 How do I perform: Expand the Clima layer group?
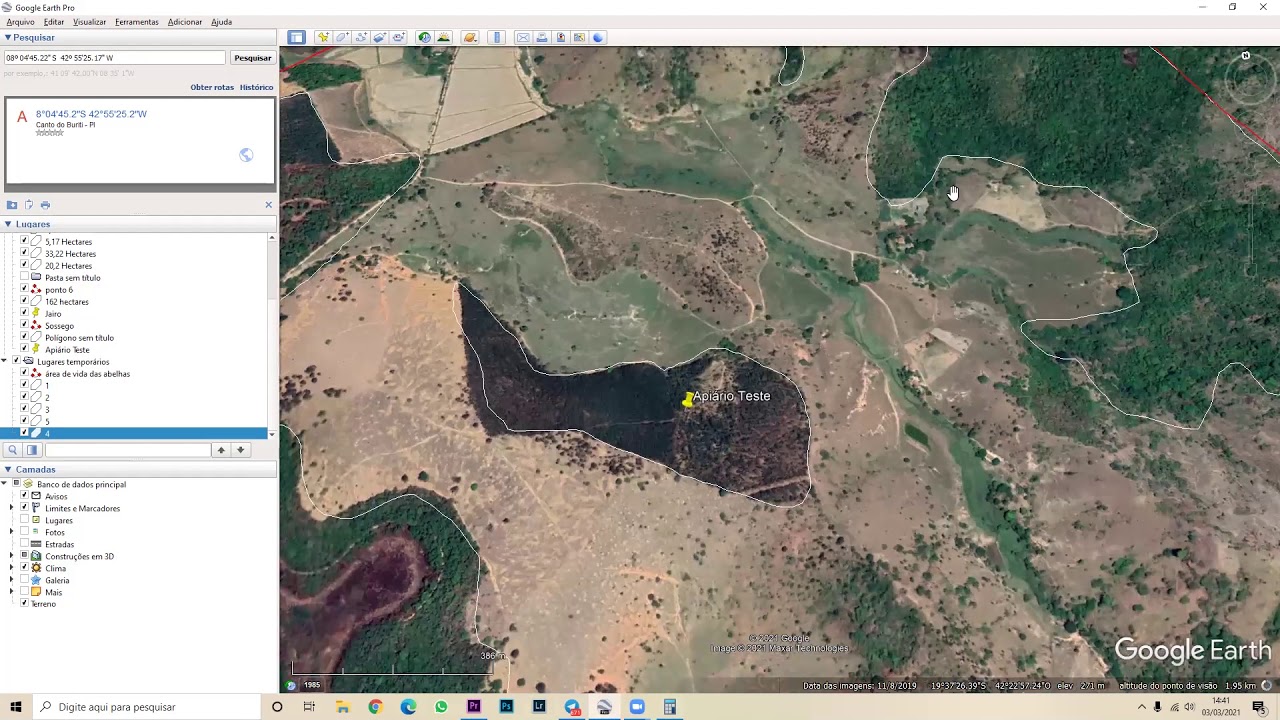[x=12, y=568]
